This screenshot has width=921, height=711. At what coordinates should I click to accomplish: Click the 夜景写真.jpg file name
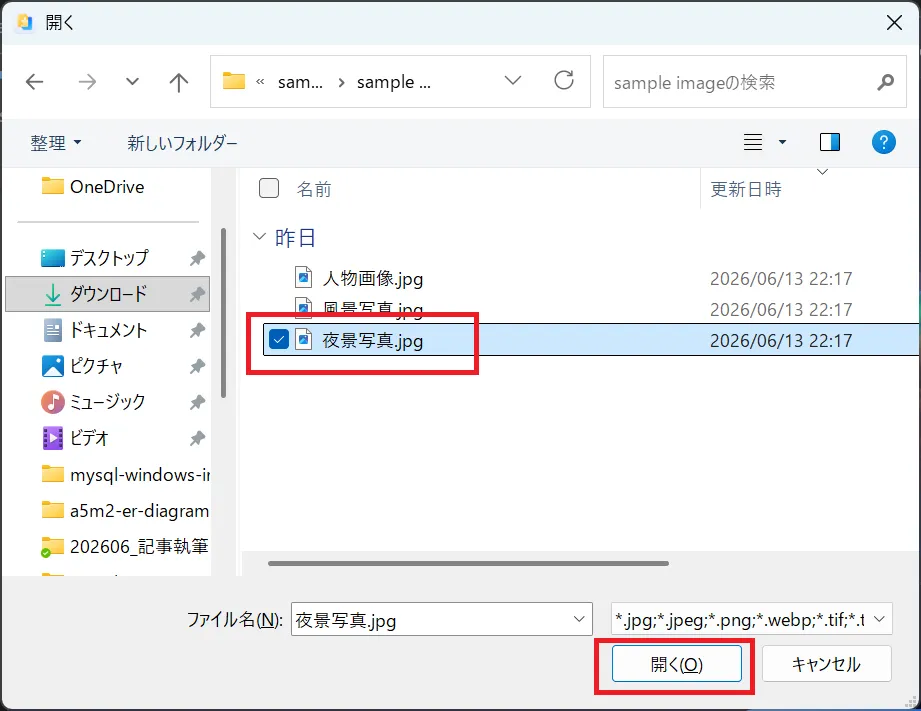coord(372,340)
